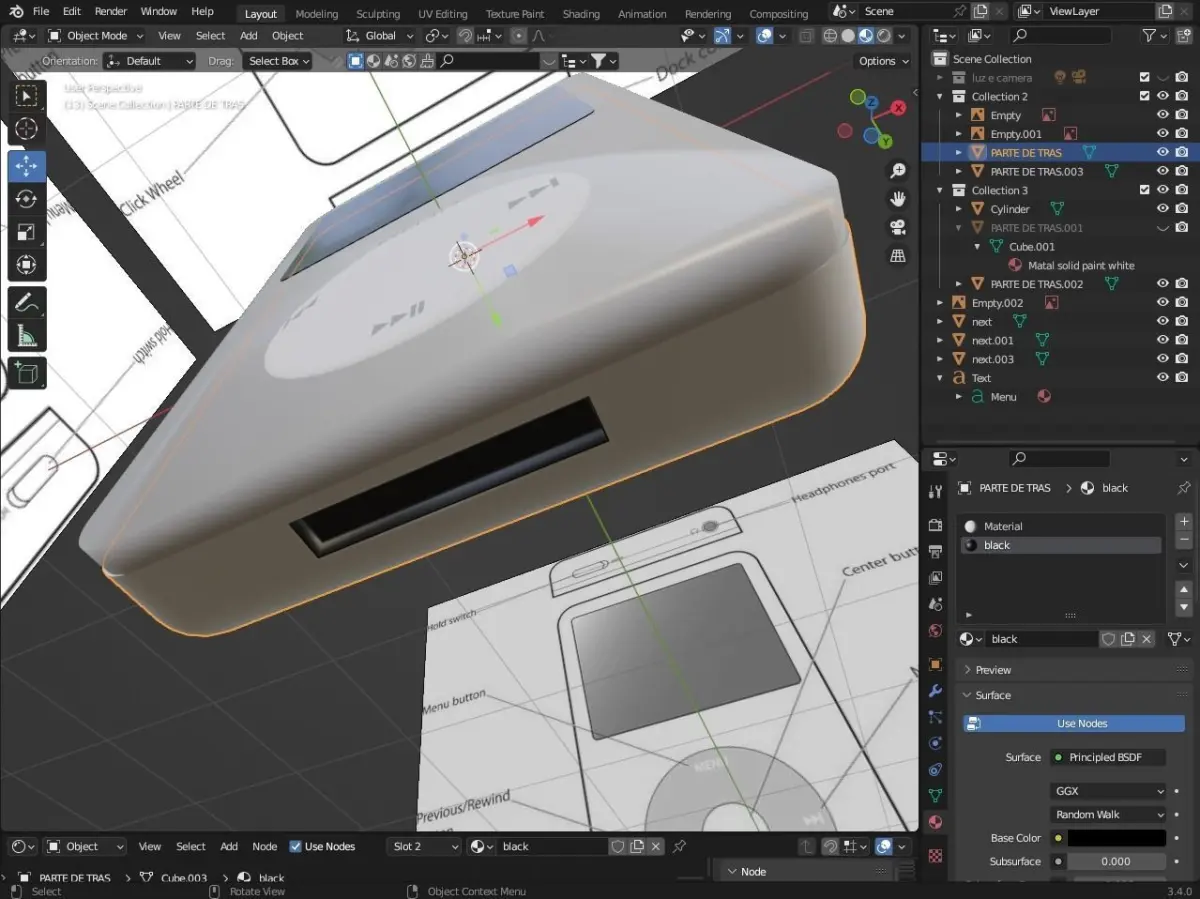Select the Transform tool
The image size is (1200, 899).
click(27, 265)
